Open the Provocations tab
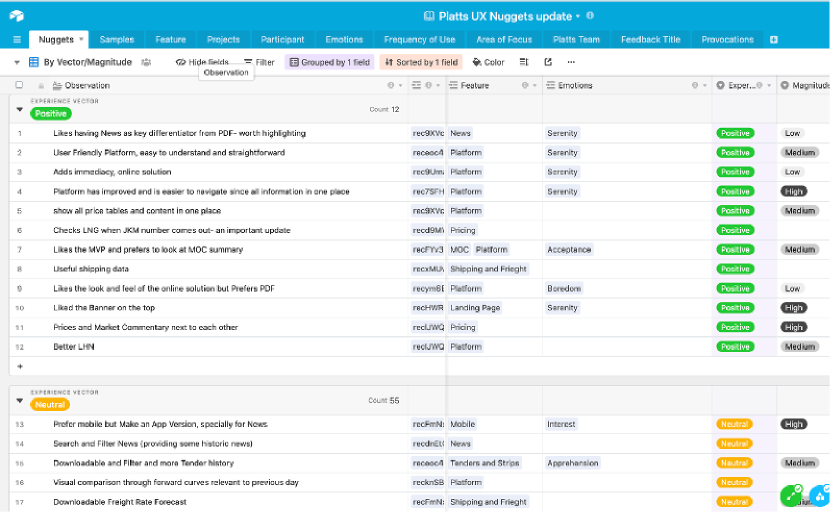Viewport: 830px width, 512px height. click(727, 40)
